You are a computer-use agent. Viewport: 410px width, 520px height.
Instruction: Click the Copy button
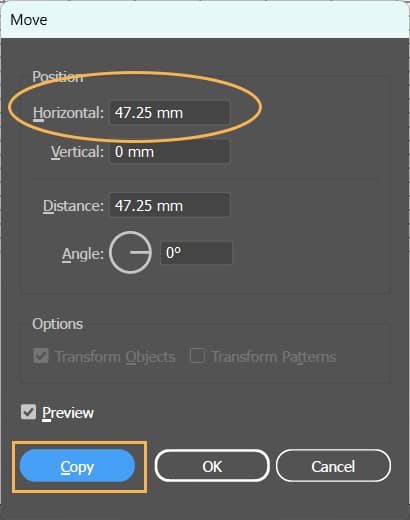pyautogui.click(x=77, y=466)
